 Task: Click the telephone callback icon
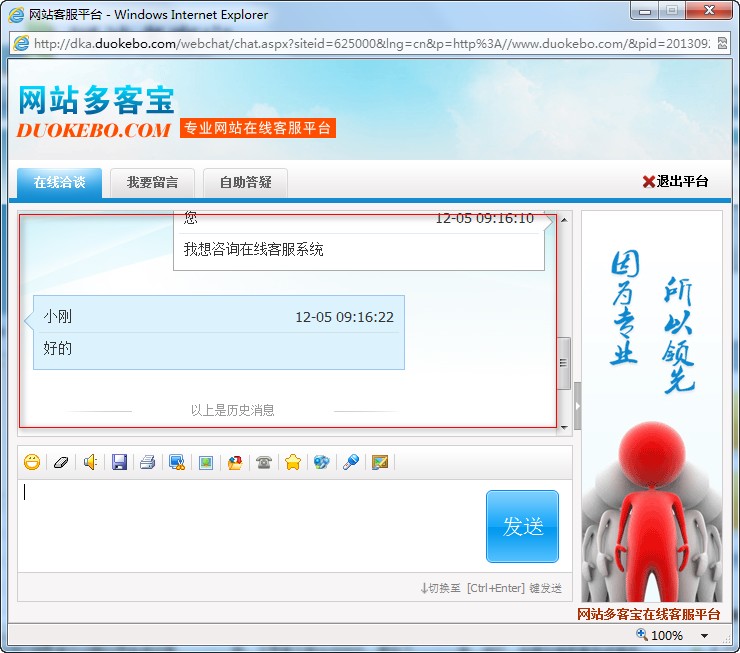point(264,462)
